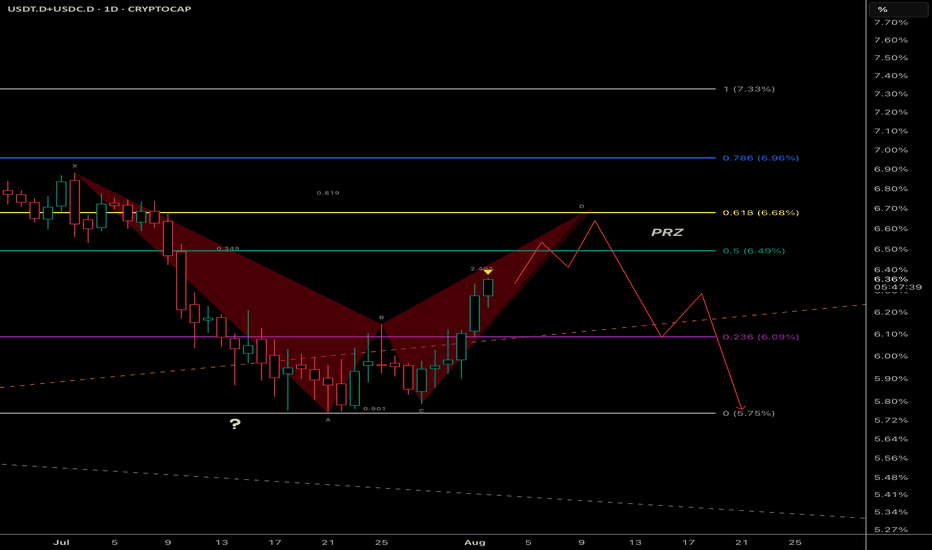Screen dimensions: 932x550
Task: Click the D point label of the pattern
Action: point(582,206)
